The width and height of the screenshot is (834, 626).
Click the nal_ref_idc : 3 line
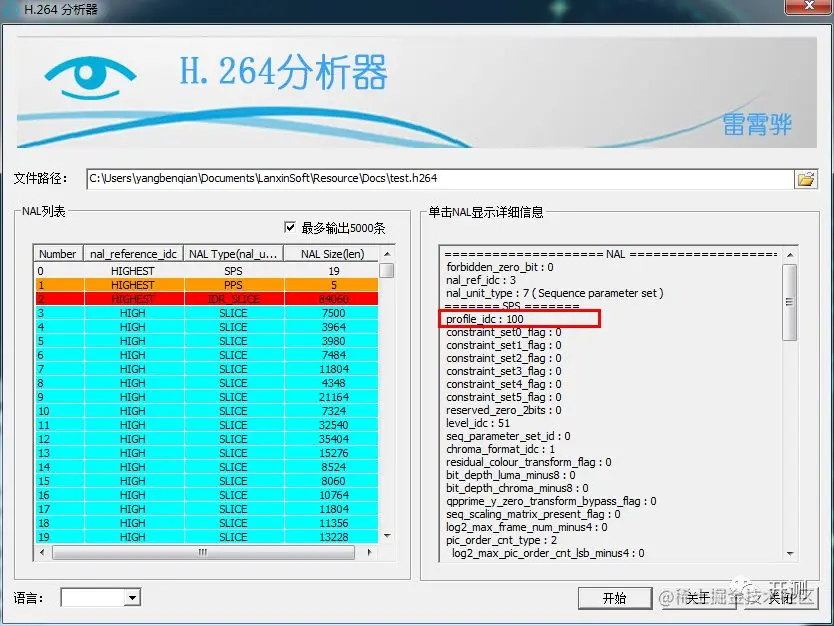pos(481,280)
